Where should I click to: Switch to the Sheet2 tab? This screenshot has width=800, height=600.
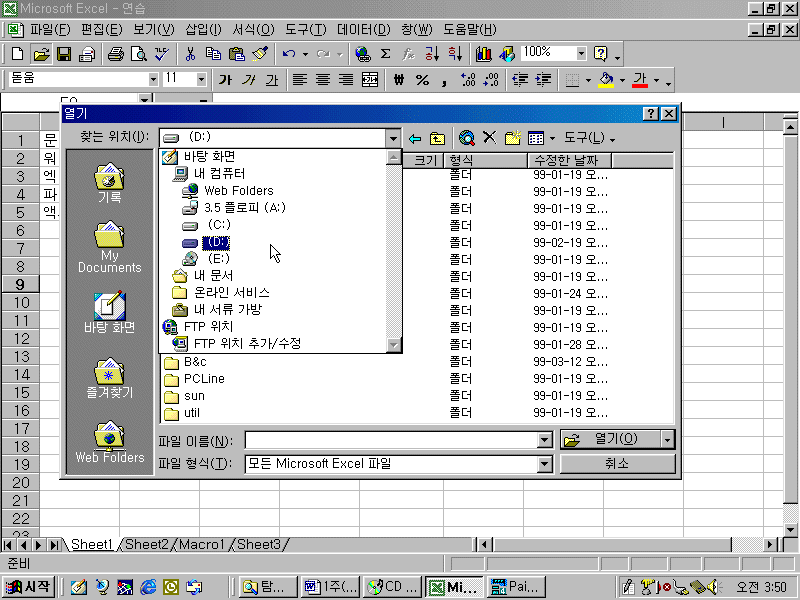click(147, 544)
